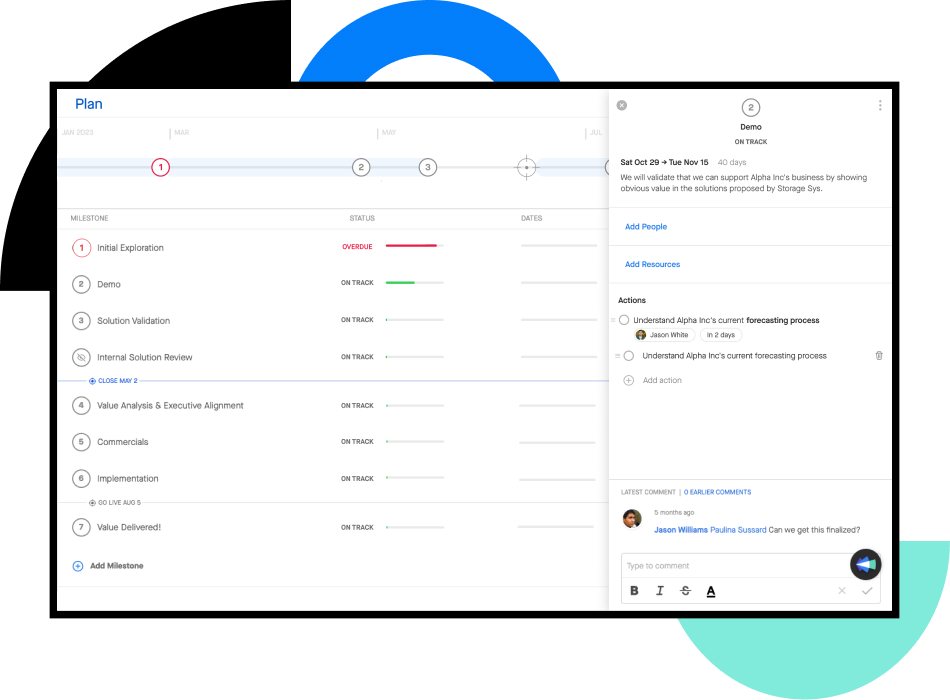Click the Plan heading
Image resolution: width=950 pixels, height=700 pixels.
88,104
